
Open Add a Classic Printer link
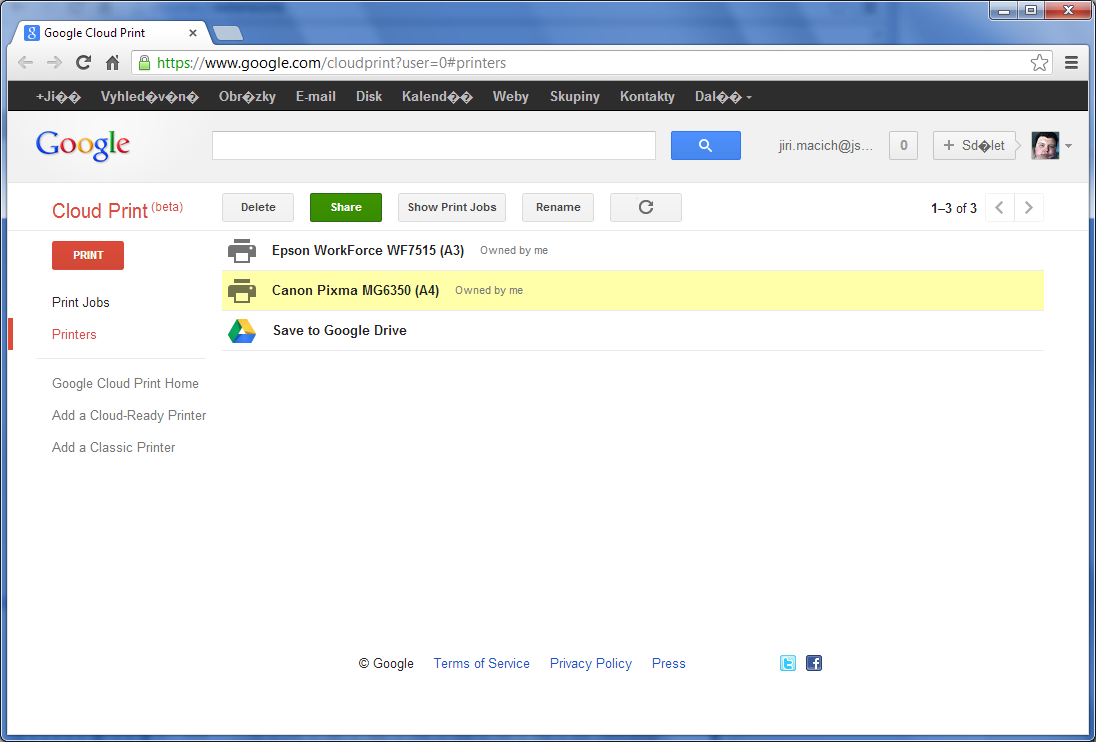click(x=114, y=448)
